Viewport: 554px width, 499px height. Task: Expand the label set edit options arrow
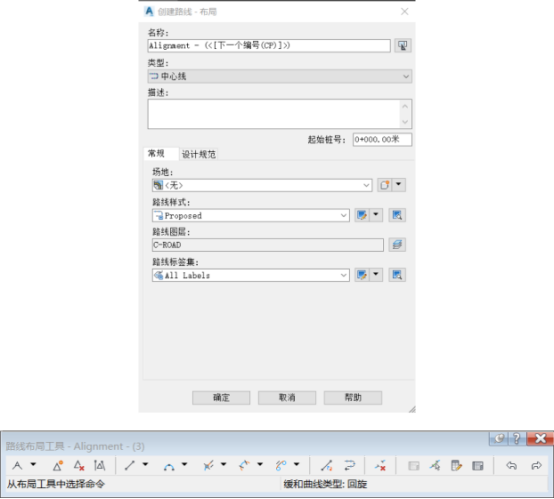coord(376,274)
